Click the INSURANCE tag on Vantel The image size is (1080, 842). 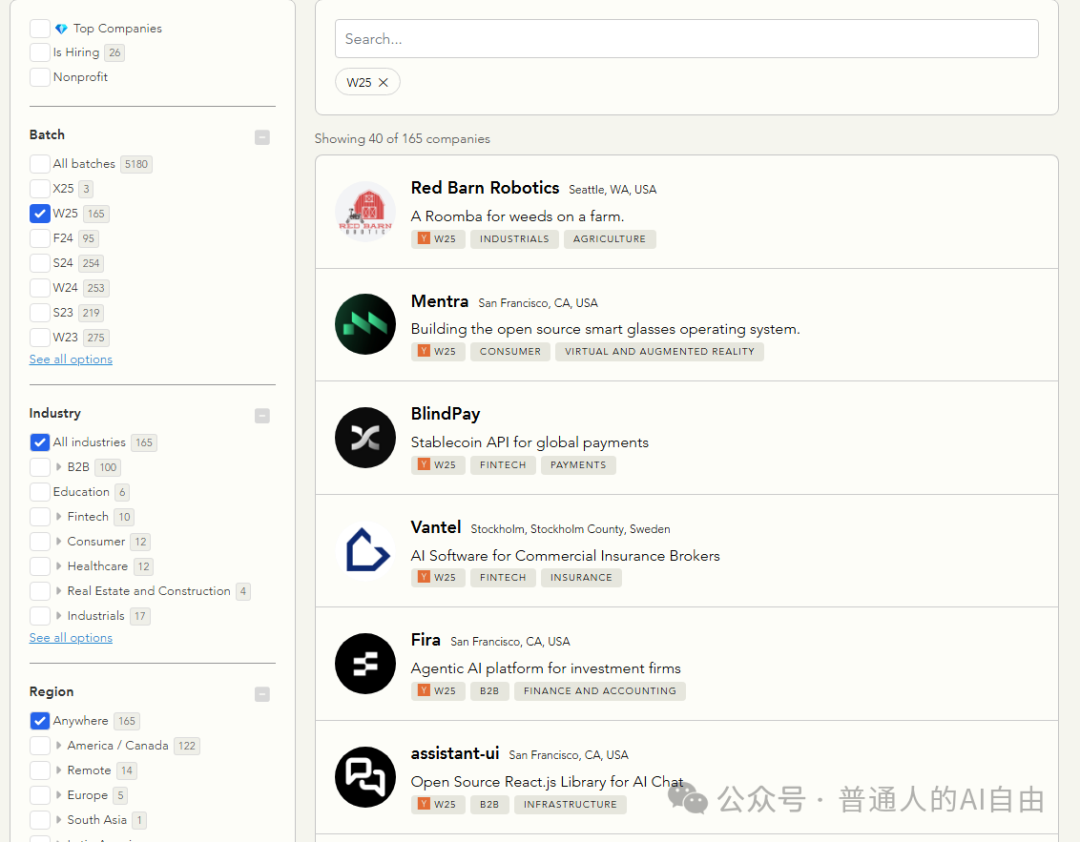tap(581, 578)
